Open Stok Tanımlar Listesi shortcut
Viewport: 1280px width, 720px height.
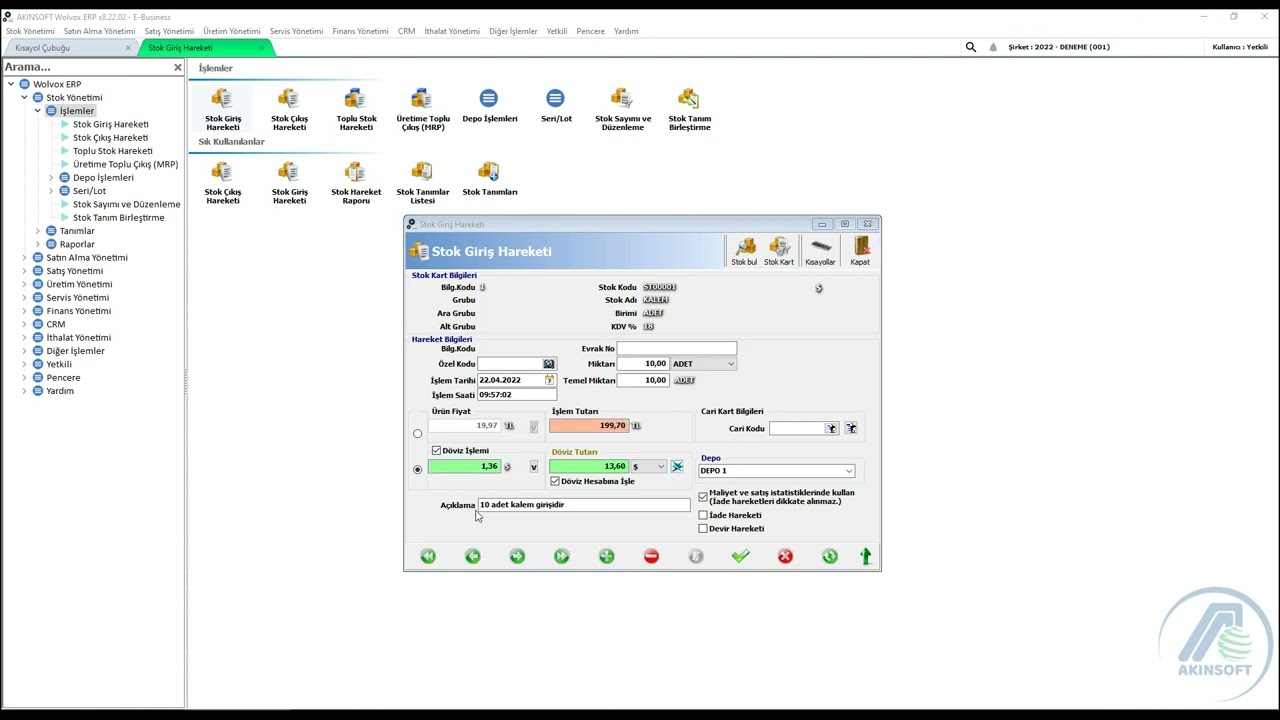pos(422,183)
